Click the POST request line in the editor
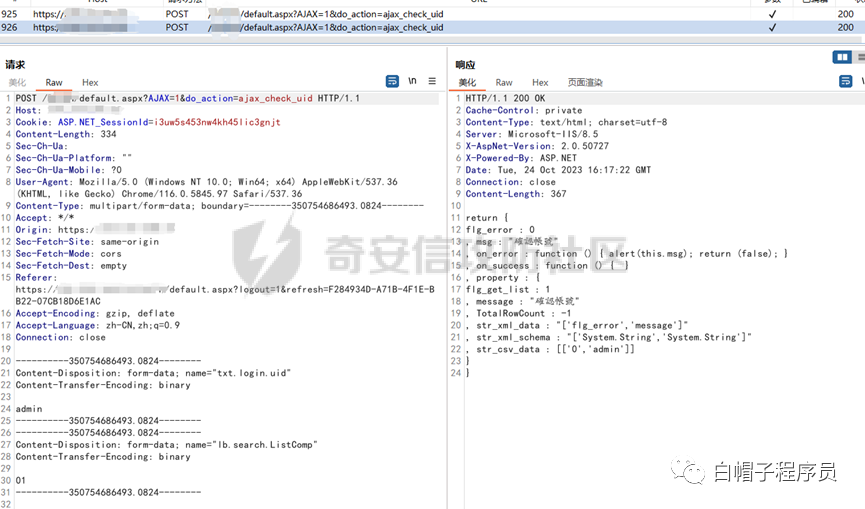This screenshot has width=865, height=509. (188, 98)
